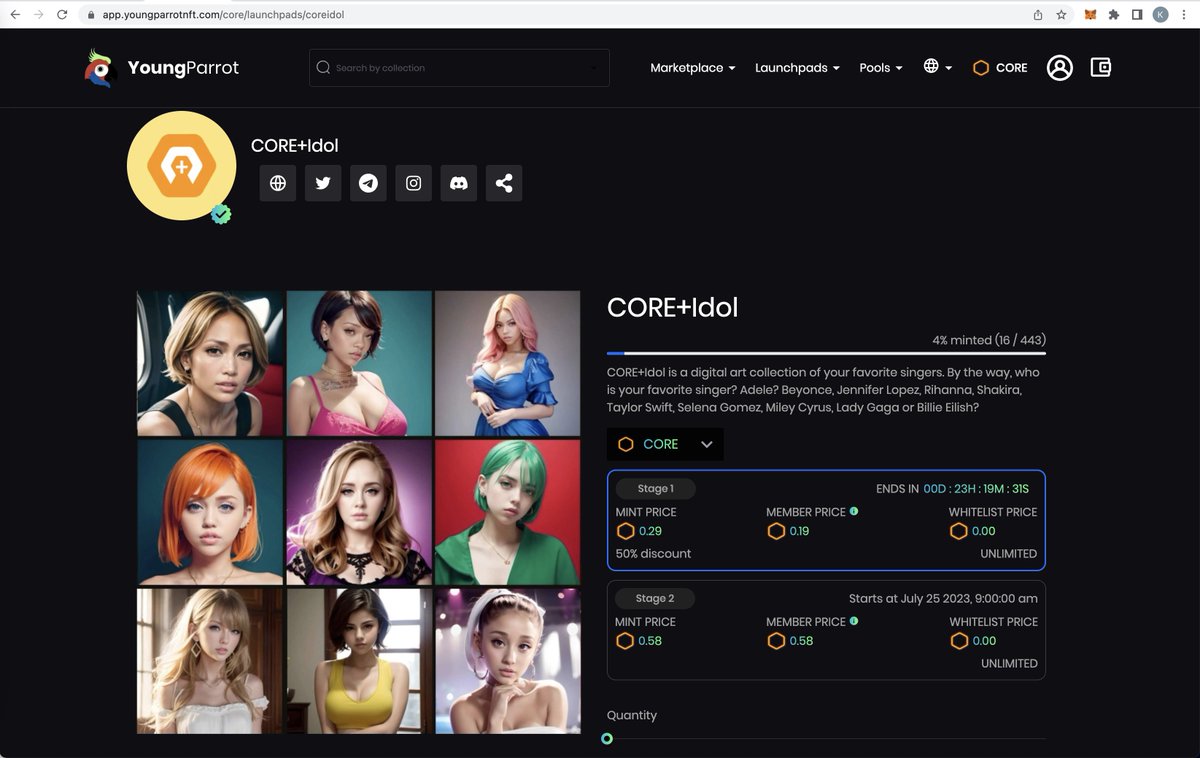Image resolution: width=1200 pixels, height=758 pixels.
Task: Click the '50% discount' label
Action: (x=653, y=553)
